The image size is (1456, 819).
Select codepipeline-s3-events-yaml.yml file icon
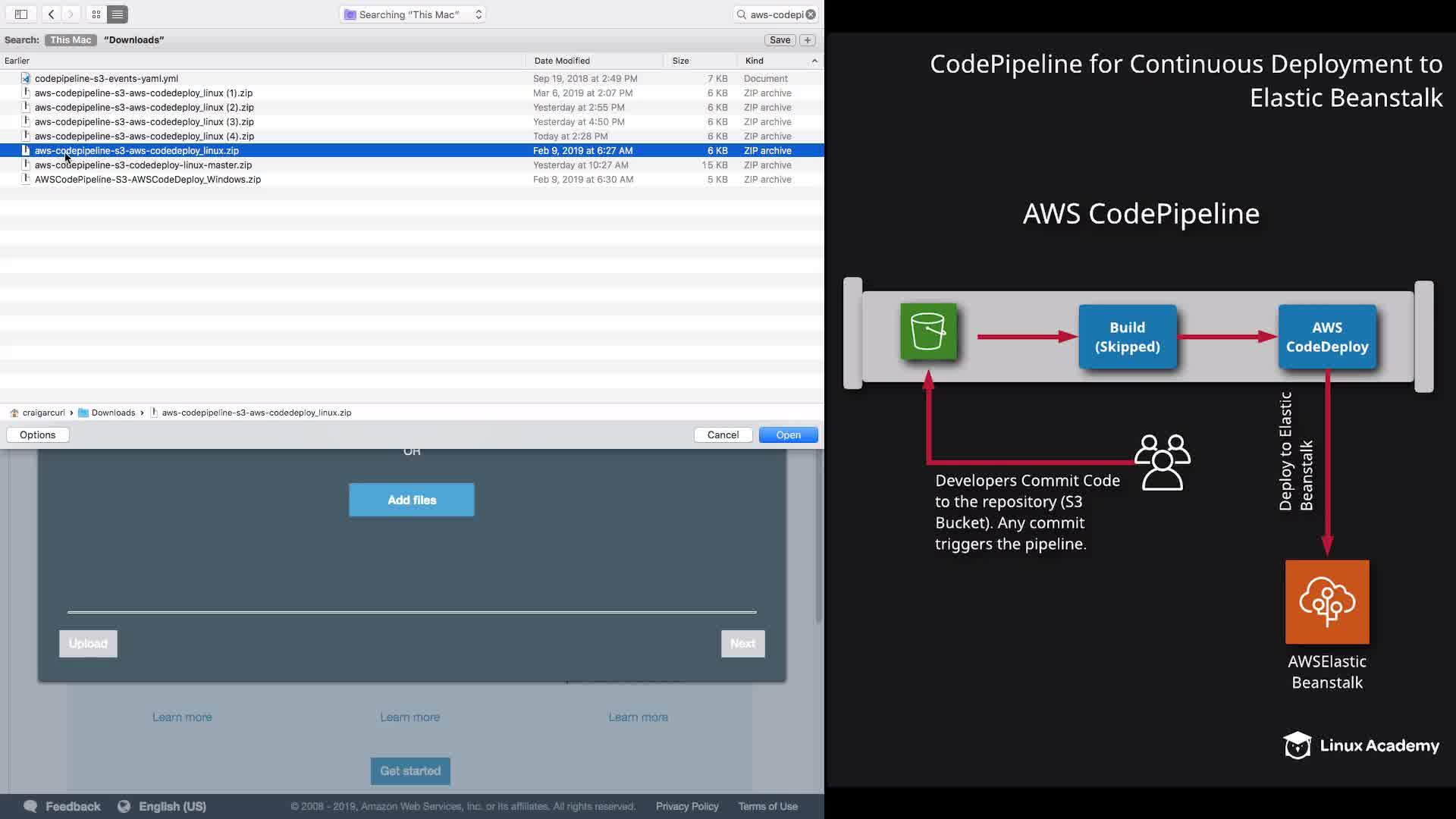[26, 78]
